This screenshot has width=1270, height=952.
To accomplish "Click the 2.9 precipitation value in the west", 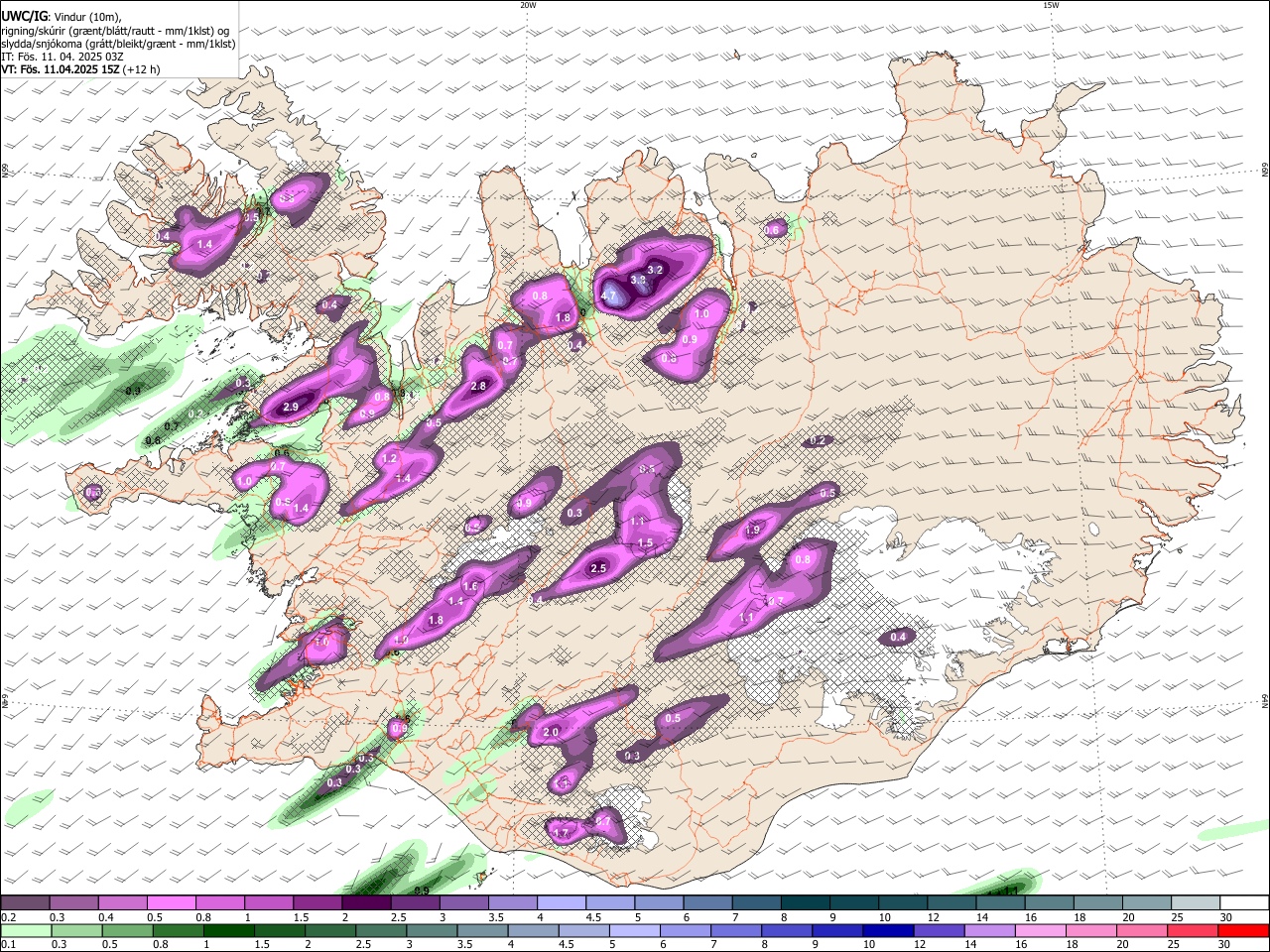I will point(291,407).
